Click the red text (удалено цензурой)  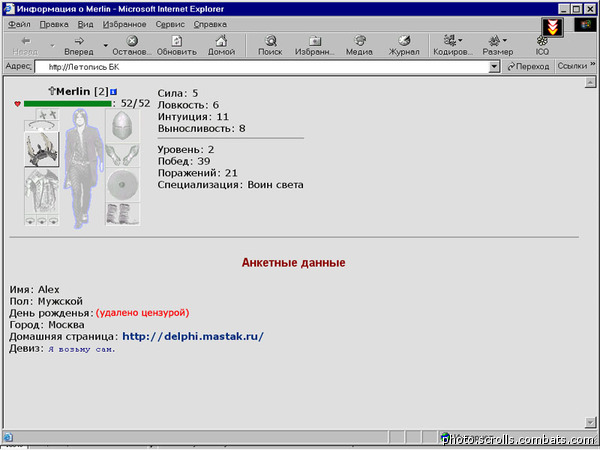click(x=142, y=313)
